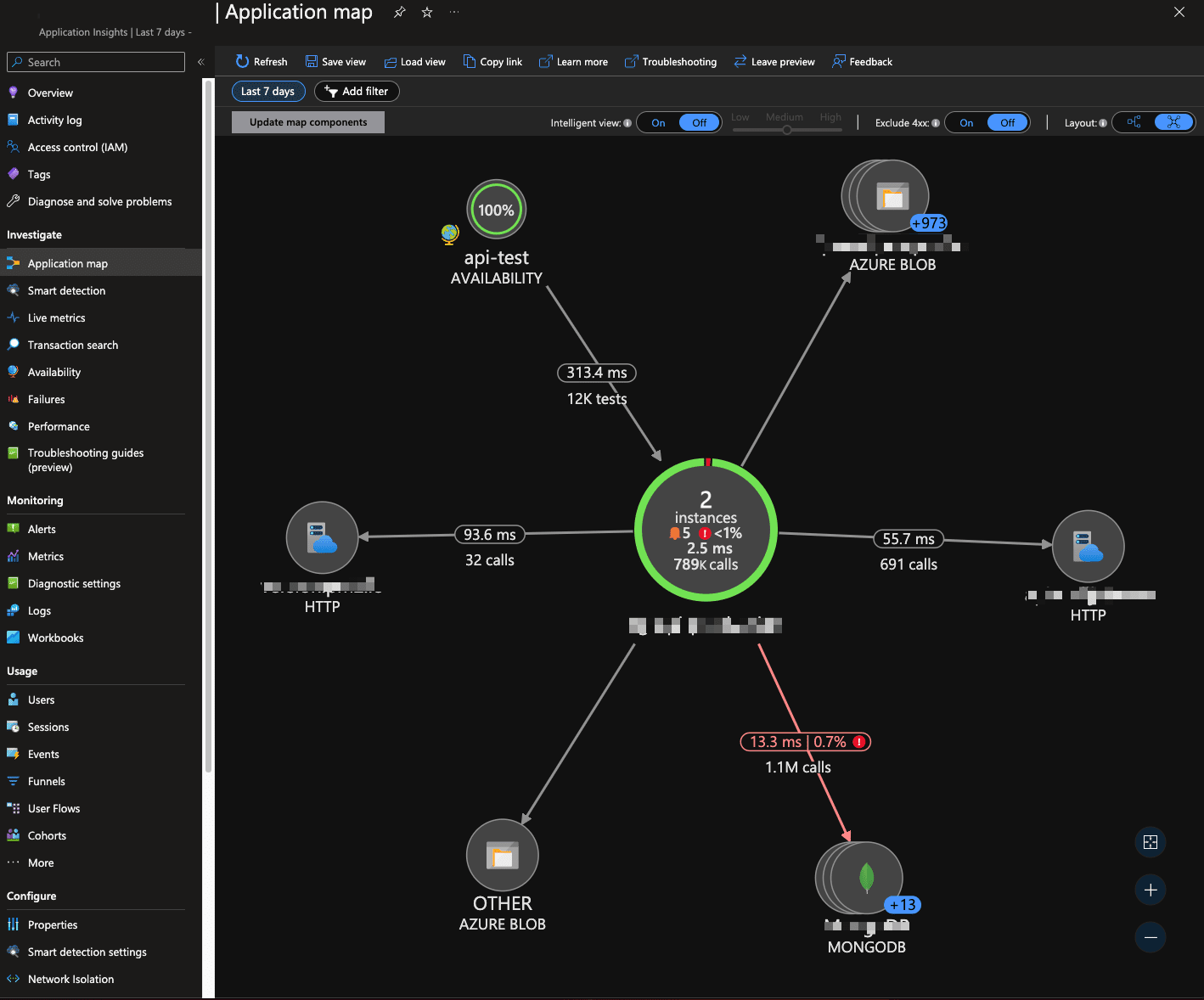Turn Intelligent view Off

pos(699,123)
